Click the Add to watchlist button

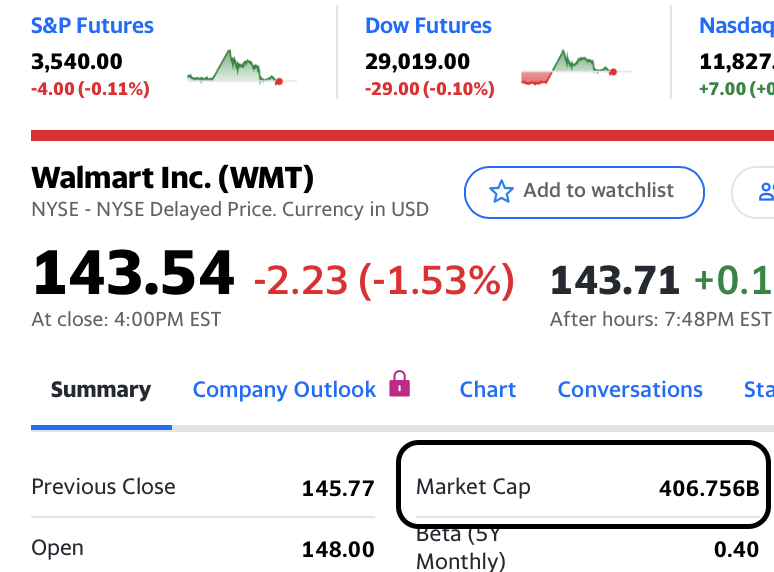coord(584,192)
